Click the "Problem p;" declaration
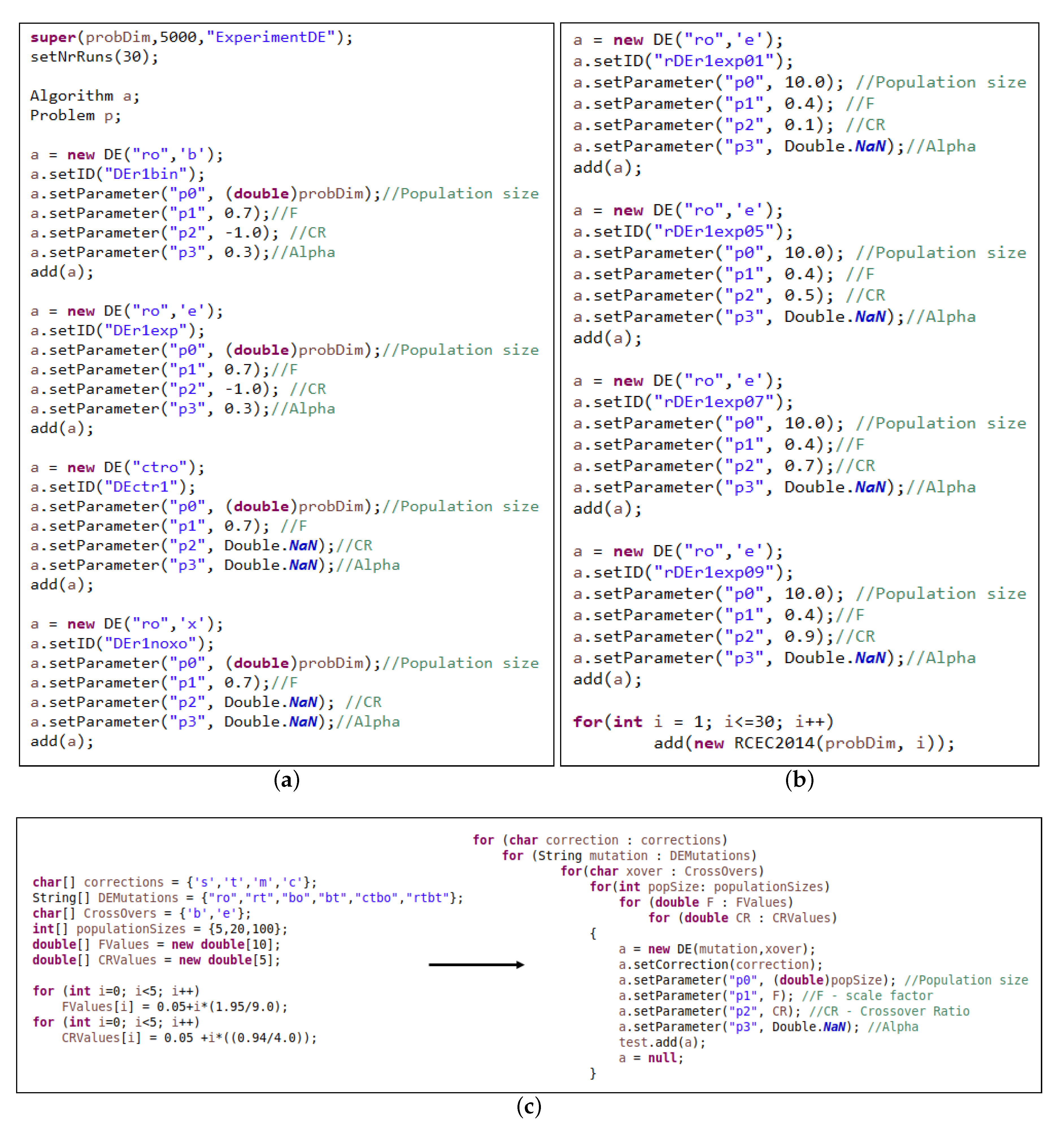The width and height of the screenshot is (1064, 1132). (x=75, y=116)
